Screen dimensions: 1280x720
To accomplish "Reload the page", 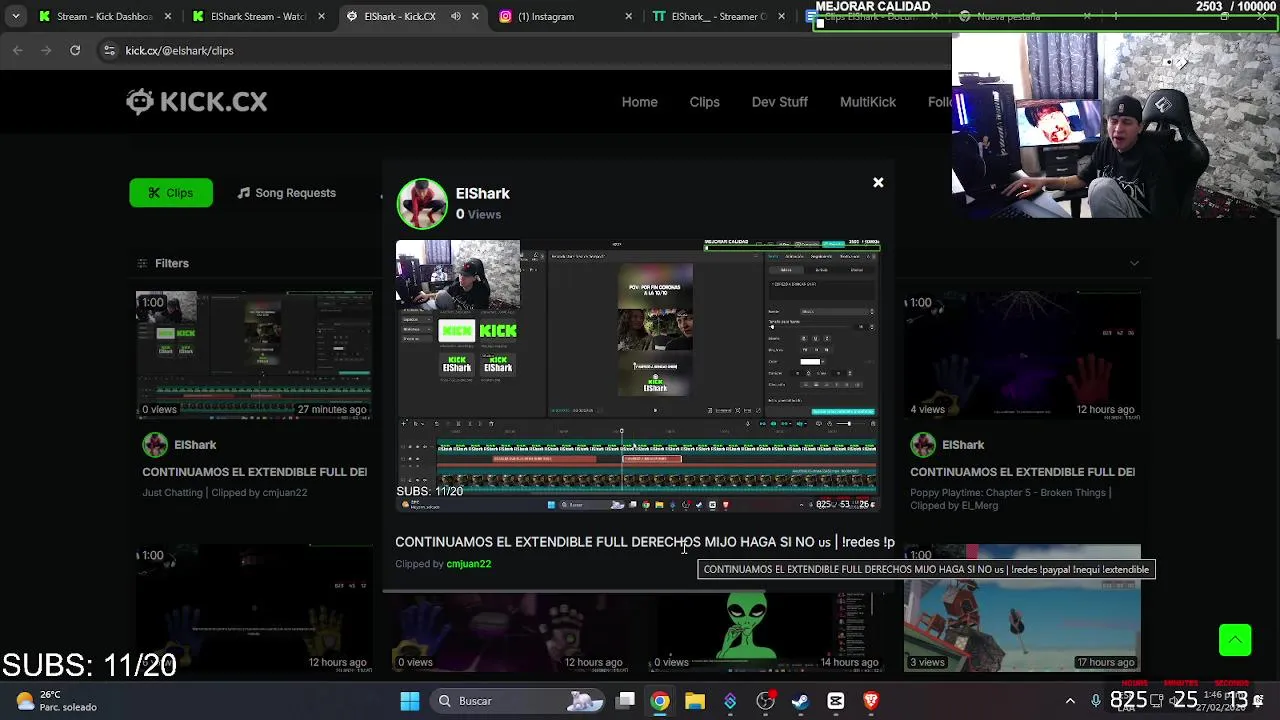I will coord(75,50).
